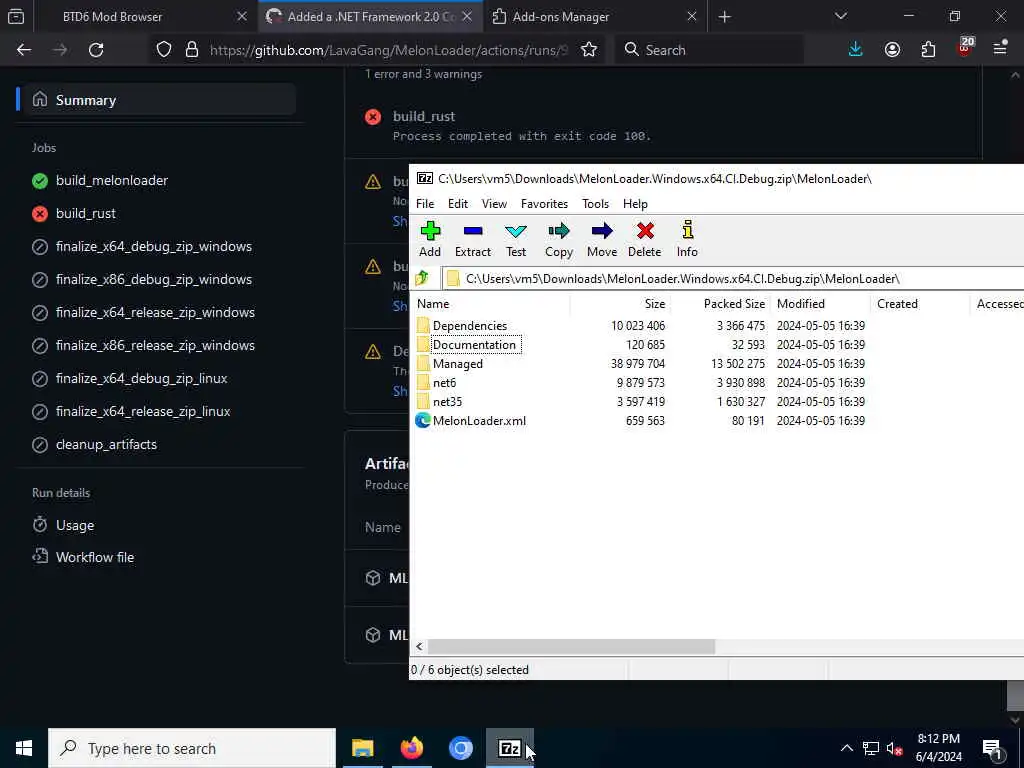Open the Tools menu in 7-Zip
The height and width of the screenshot is (768, 1024).
tap(596, 204)
